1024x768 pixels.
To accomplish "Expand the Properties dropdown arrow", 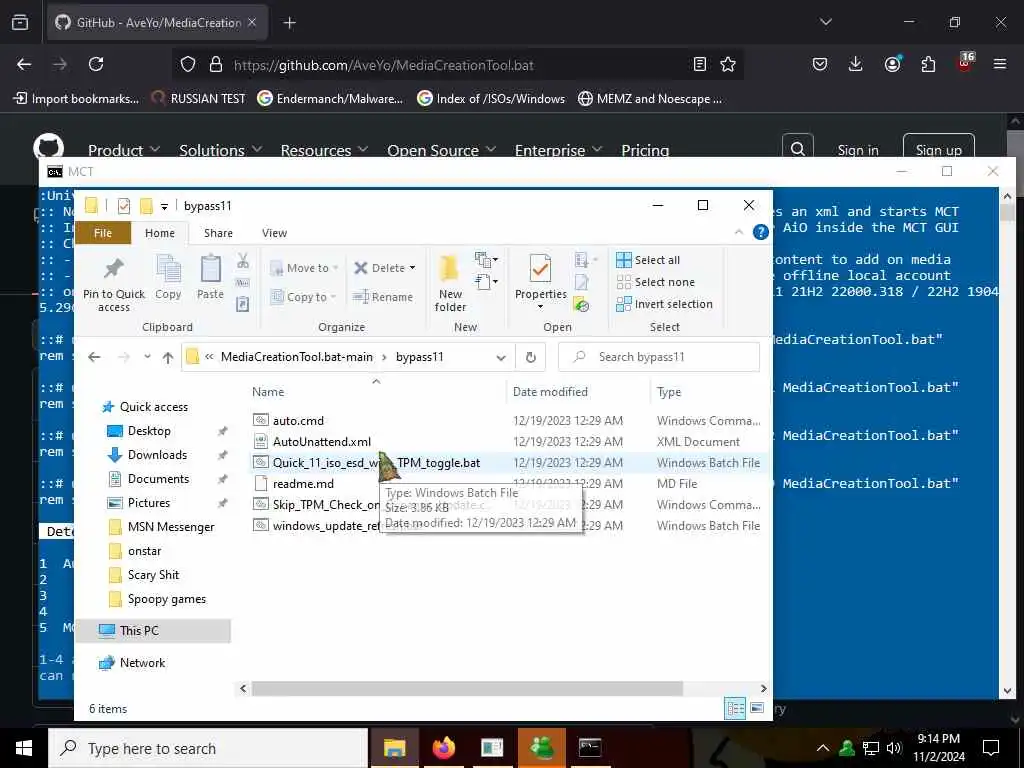I will coord(540,307).
